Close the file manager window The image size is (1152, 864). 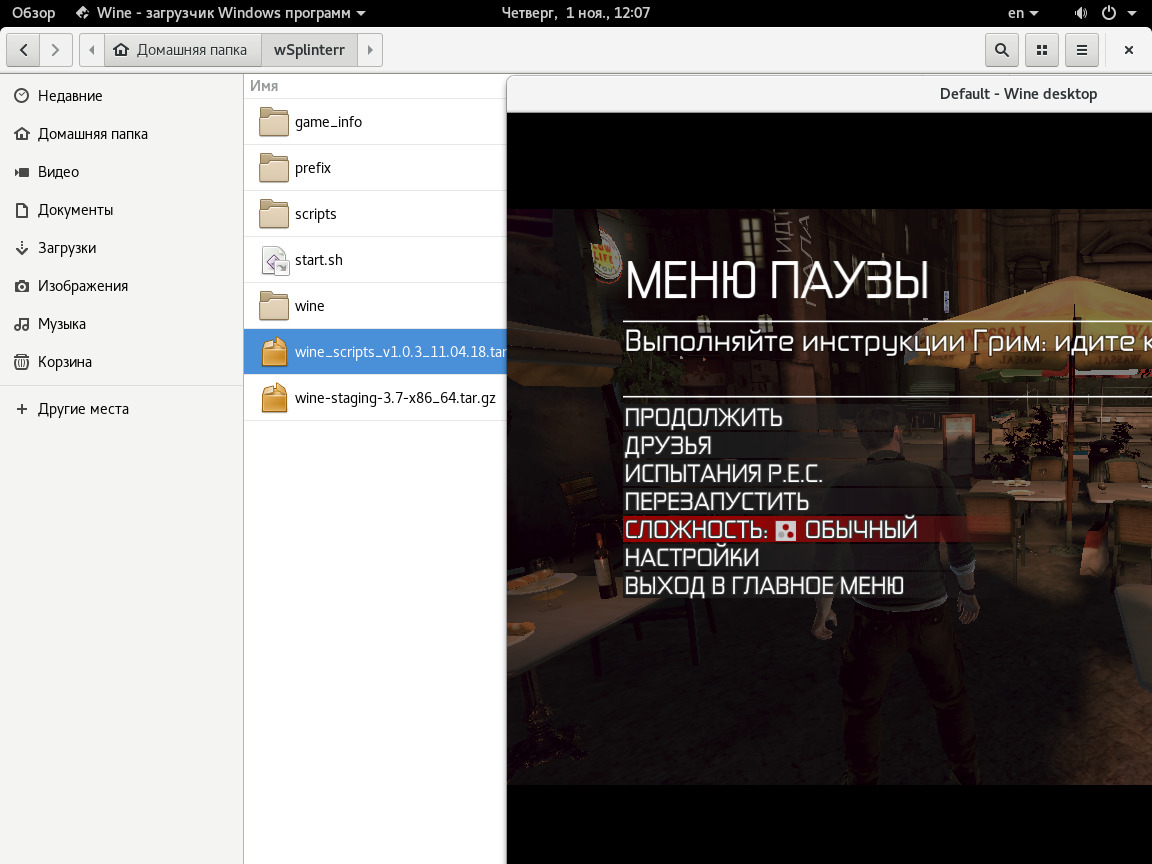point(1128,50)
